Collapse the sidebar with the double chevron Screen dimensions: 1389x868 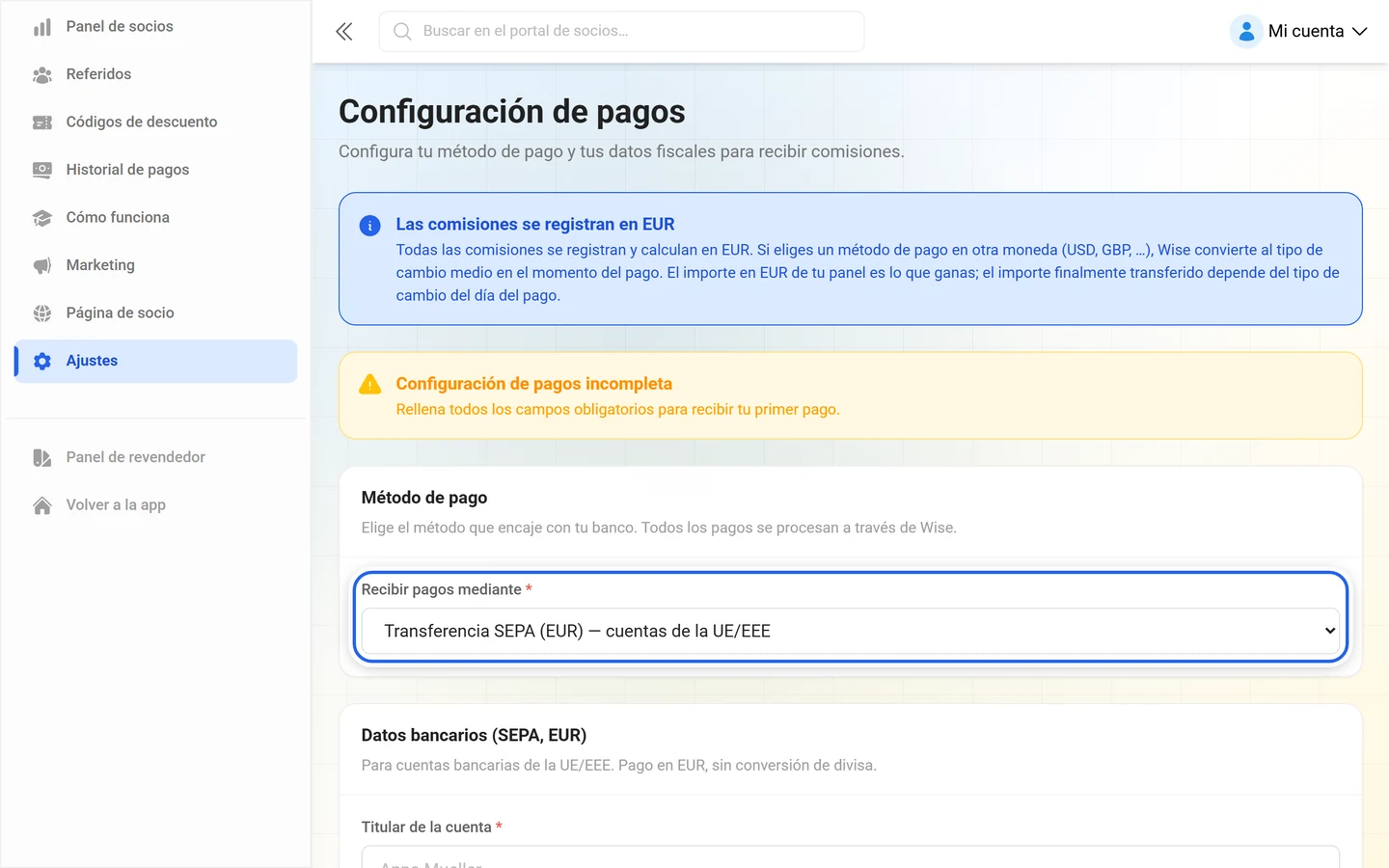(x=344, y=32)
